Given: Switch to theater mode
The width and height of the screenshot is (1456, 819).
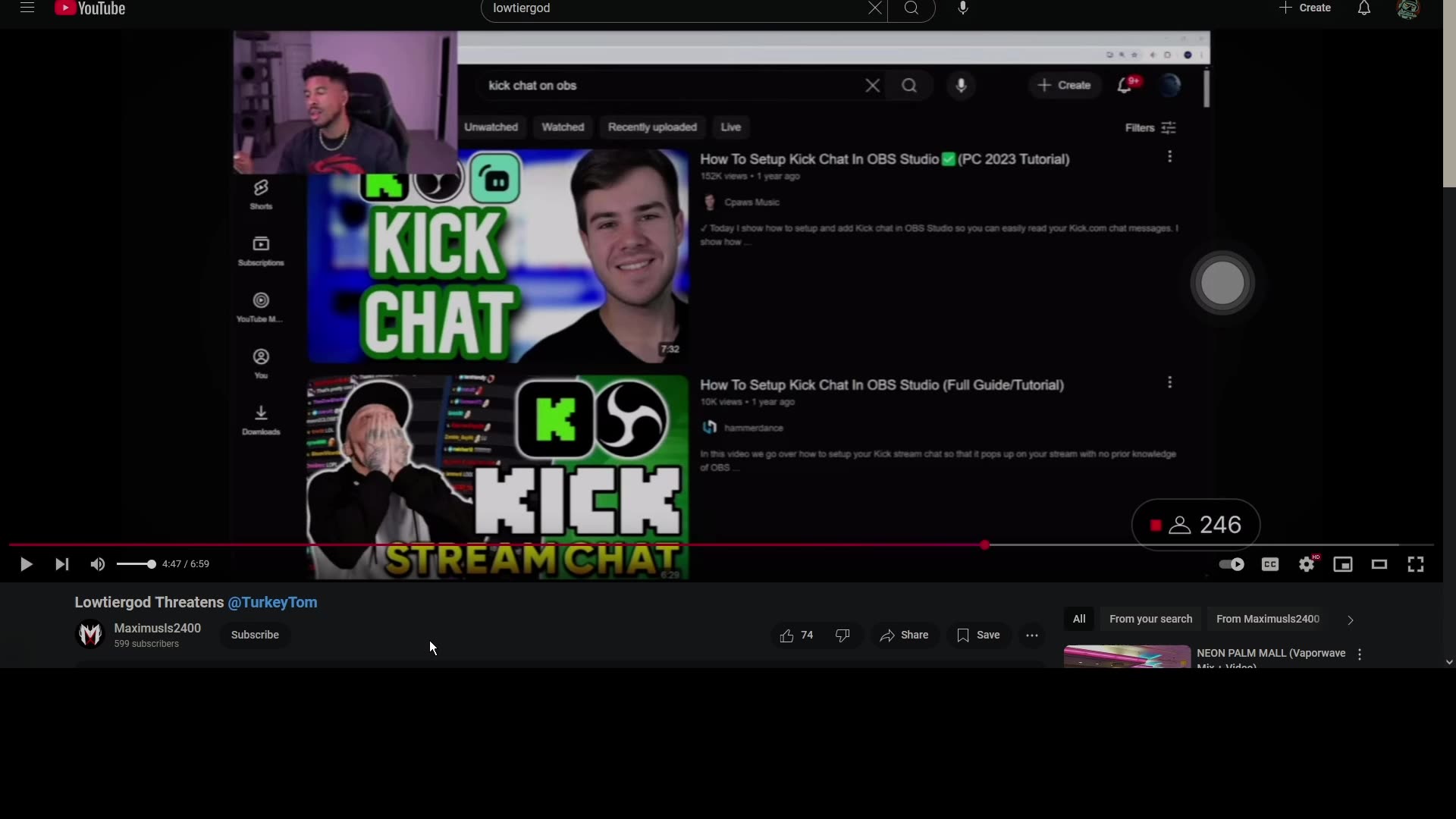Looking at the screenshot, I should coord(1379,564).
